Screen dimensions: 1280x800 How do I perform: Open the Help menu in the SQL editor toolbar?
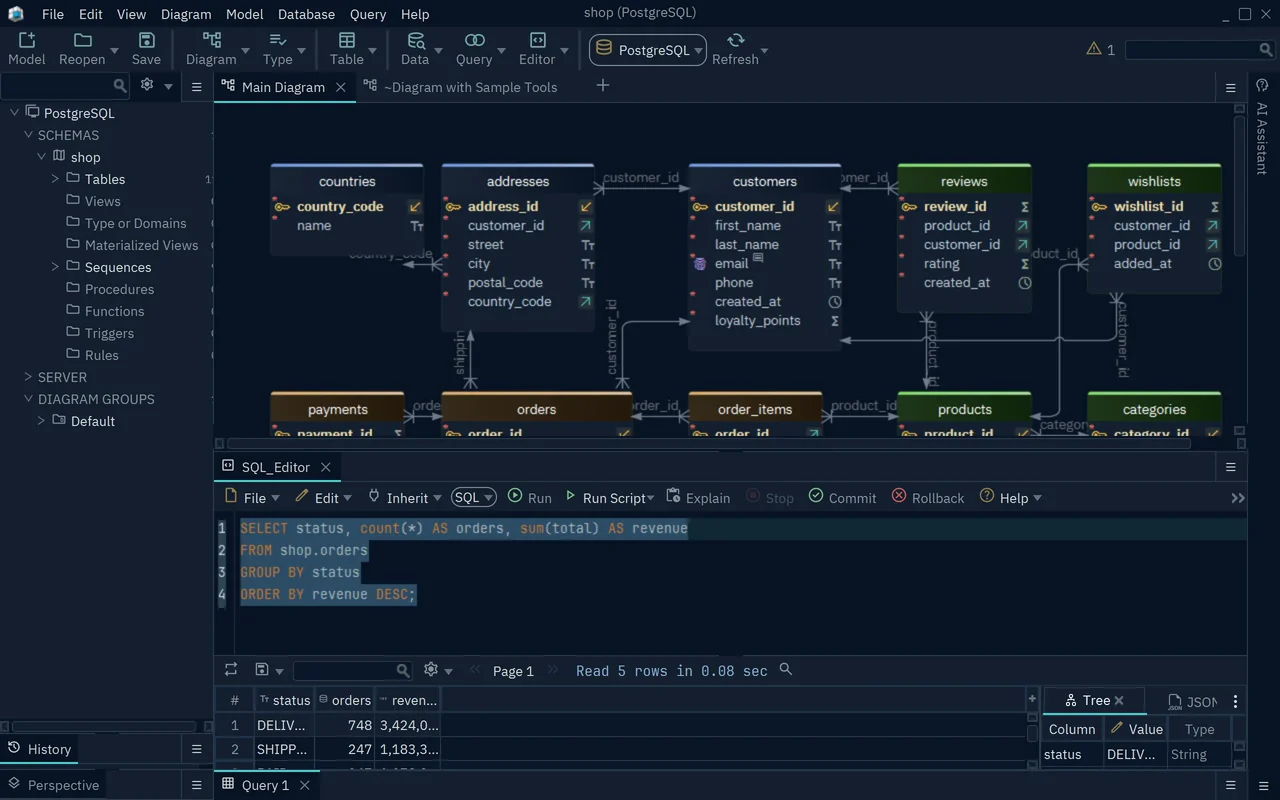[x=1011, y=497]
